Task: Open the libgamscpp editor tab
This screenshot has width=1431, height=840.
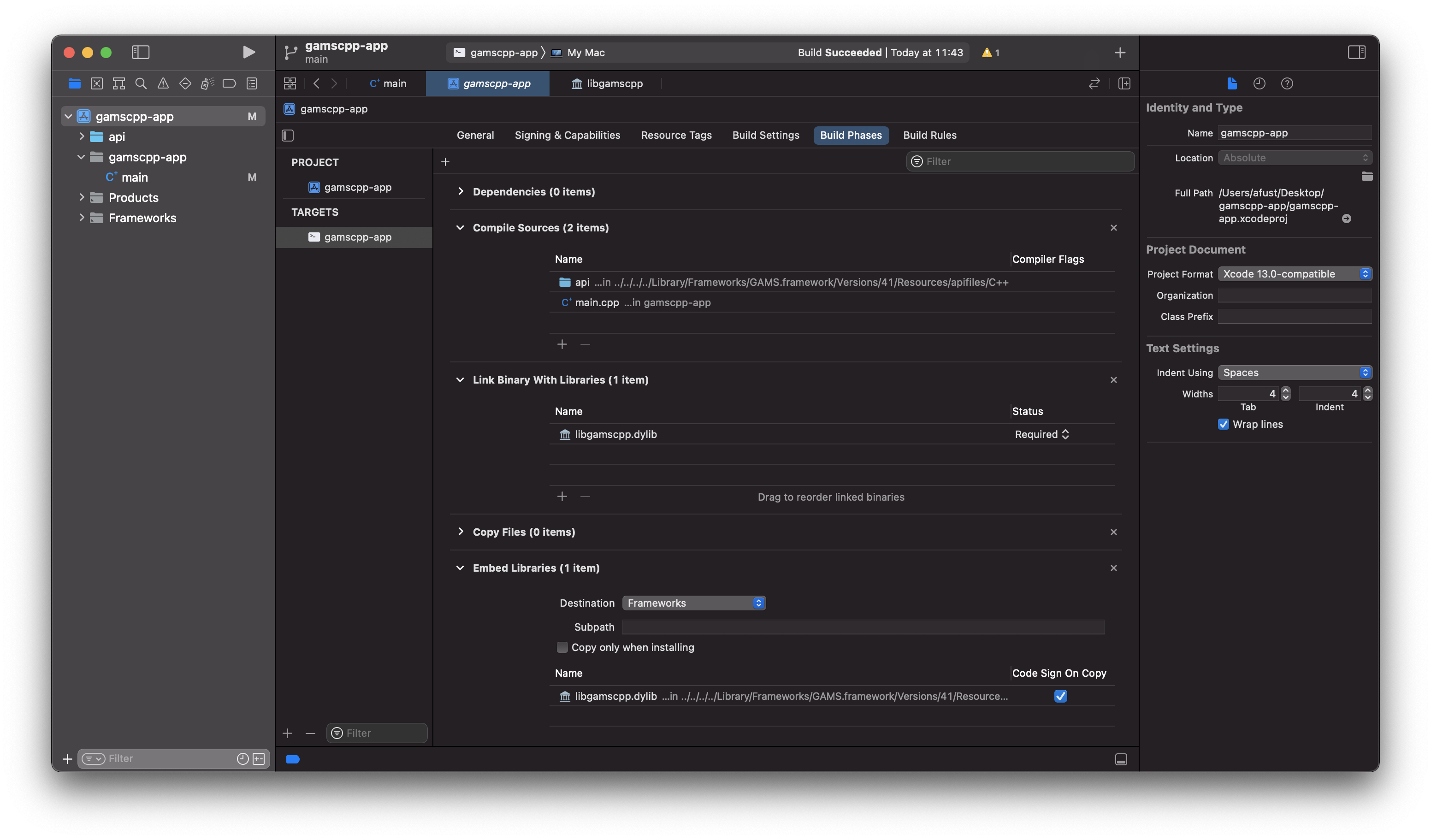Action: point(607,83)
